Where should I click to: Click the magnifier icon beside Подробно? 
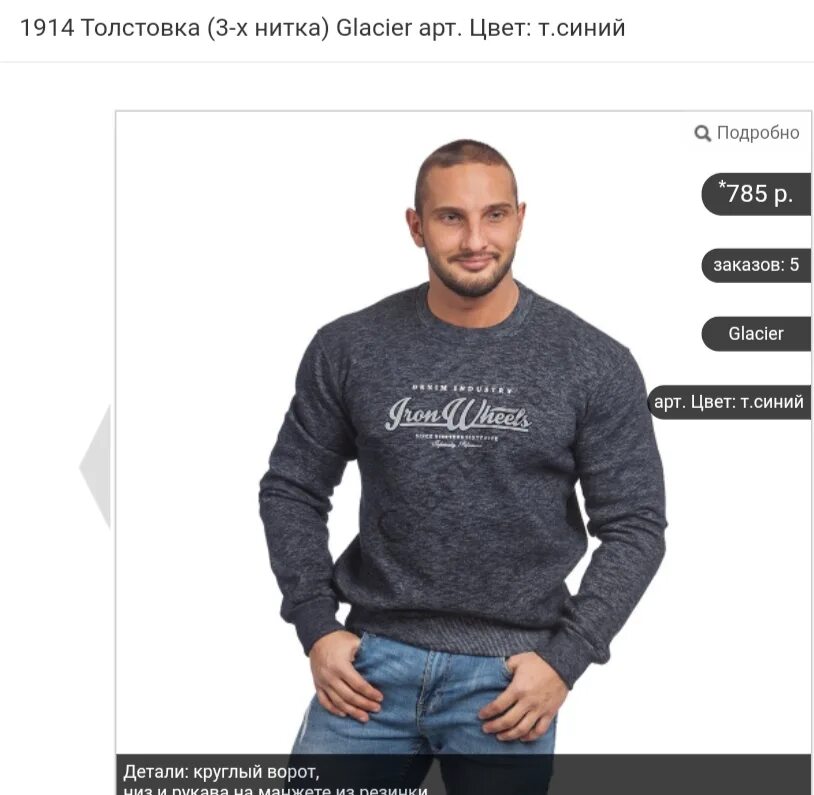click(x=702, y=133)
